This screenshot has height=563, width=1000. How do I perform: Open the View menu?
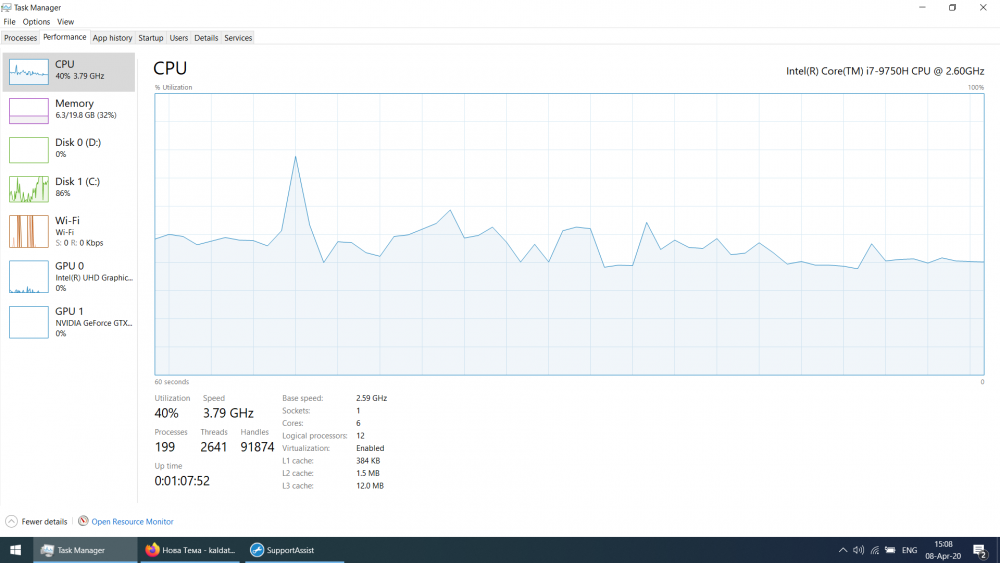pos(66,22)
